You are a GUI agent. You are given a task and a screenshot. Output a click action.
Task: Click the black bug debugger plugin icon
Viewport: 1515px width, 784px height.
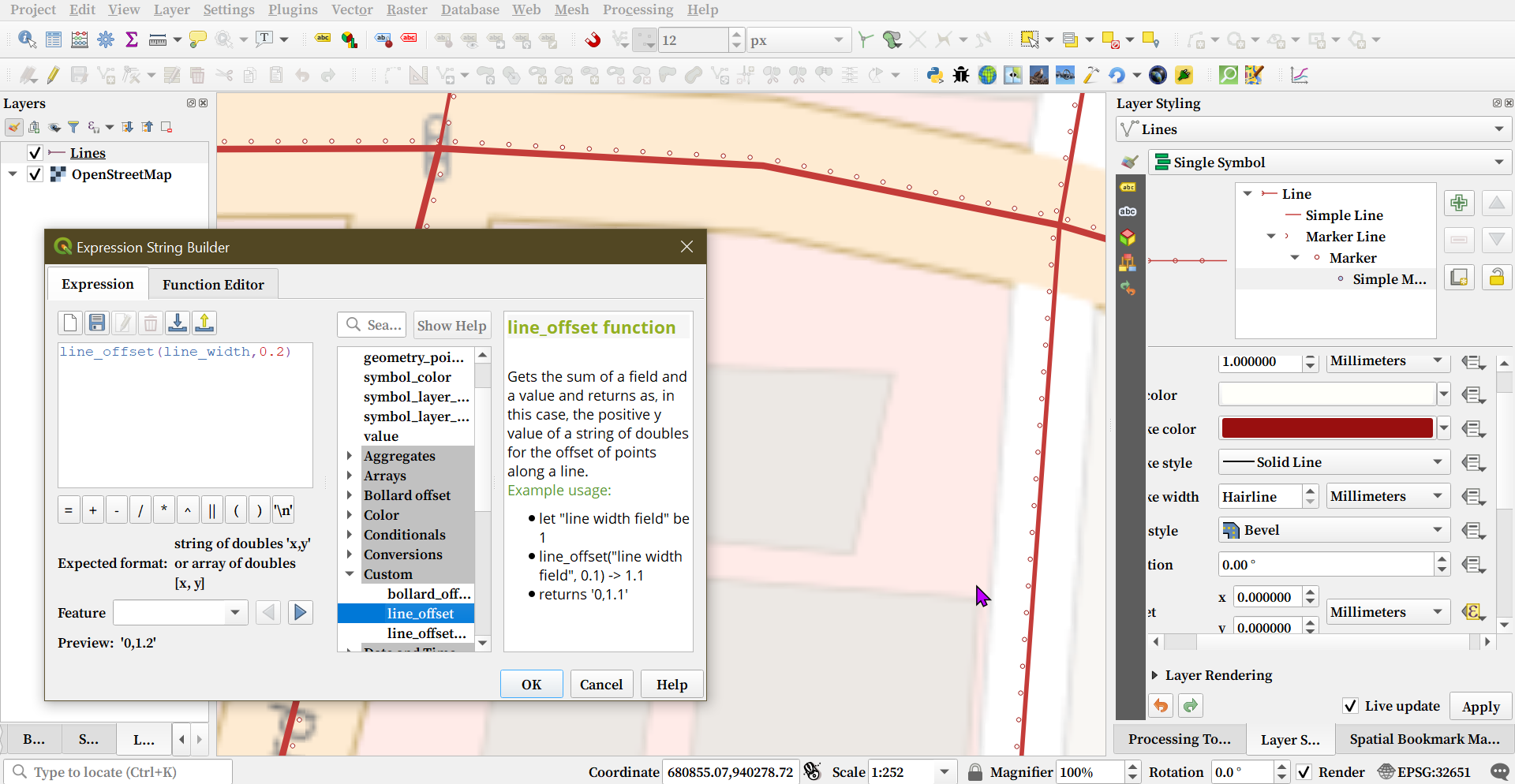pos(961,75)
